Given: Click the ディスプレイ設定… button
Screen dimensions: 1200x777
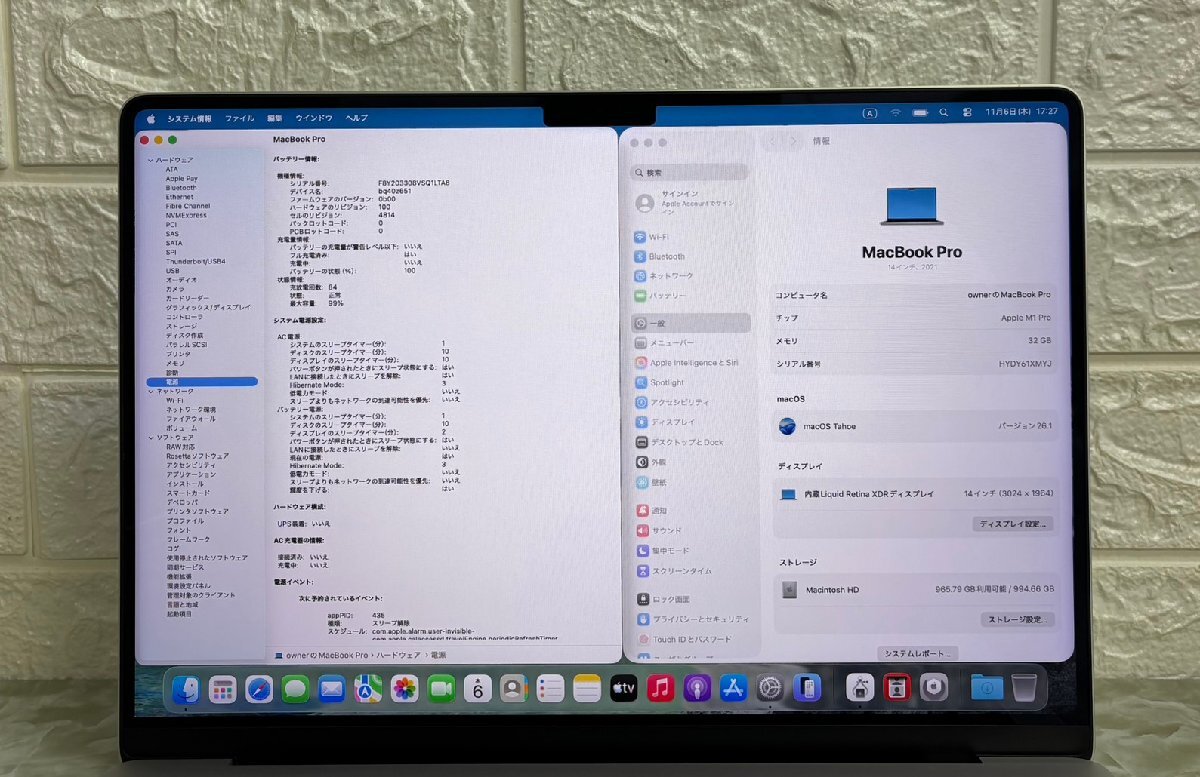Looking at the screenshot, I should (x=1013, y=524).
